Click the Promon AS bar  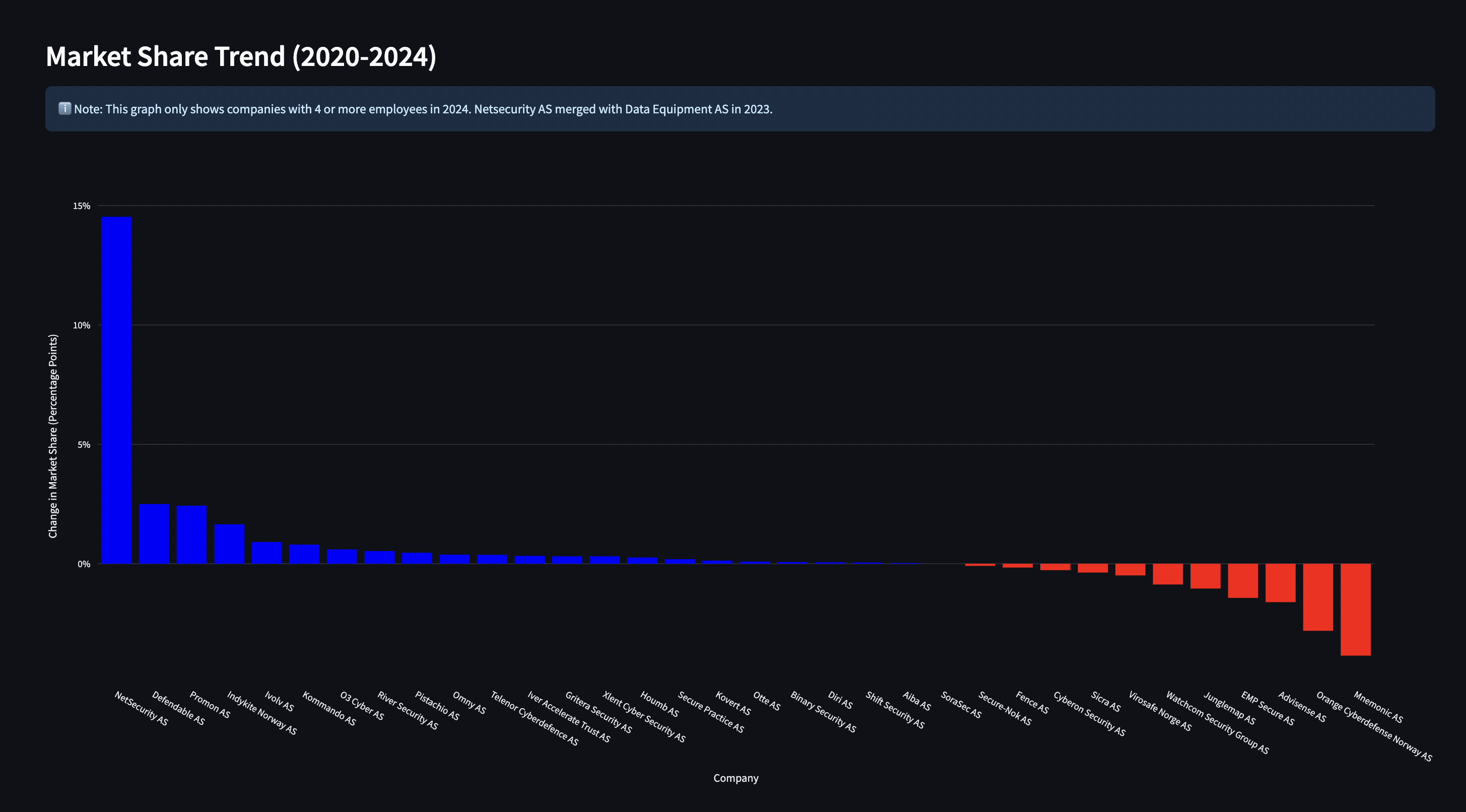coord(192,535)
